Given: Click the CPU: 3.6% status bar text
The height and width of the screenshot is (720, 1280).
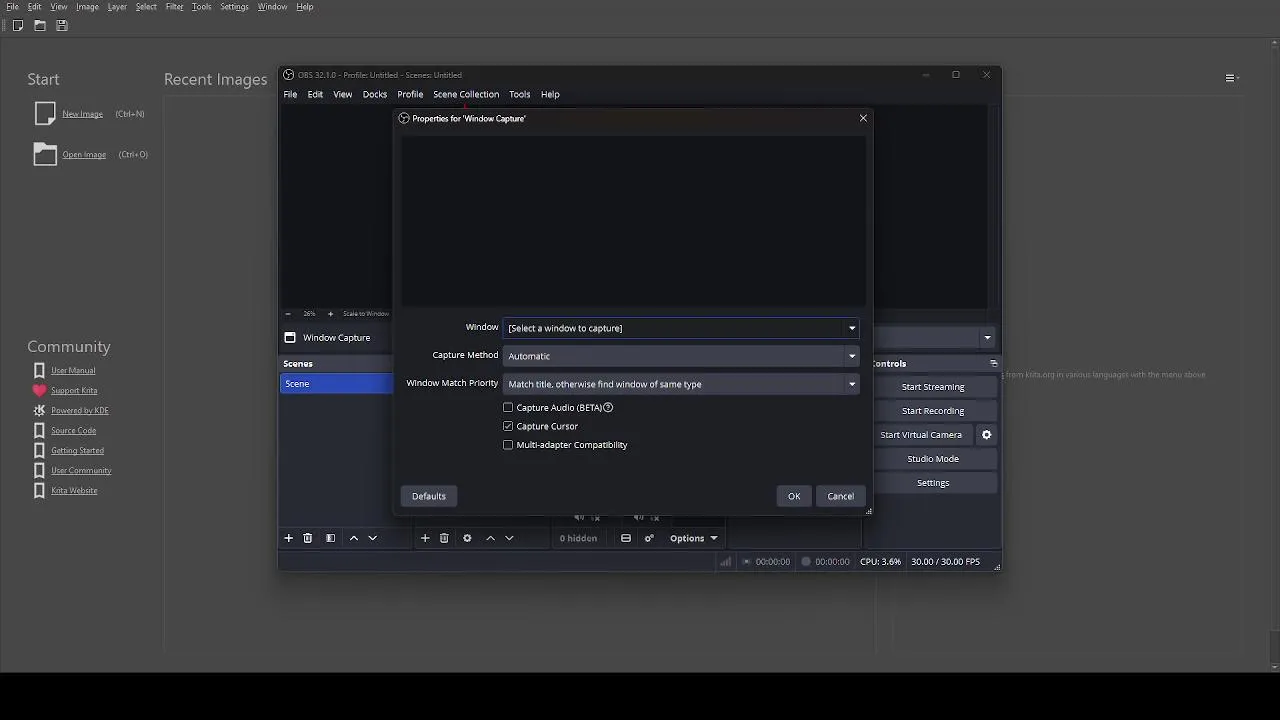Looking at the screenshot, I should point(880,562).
